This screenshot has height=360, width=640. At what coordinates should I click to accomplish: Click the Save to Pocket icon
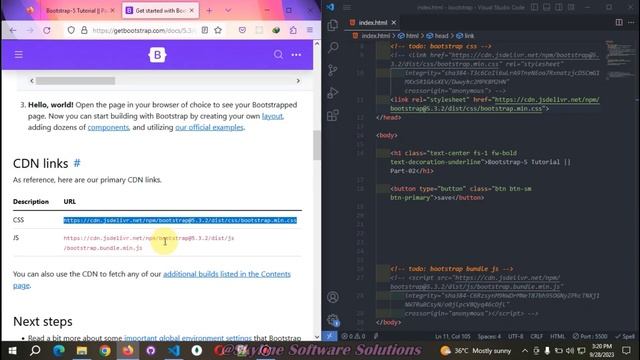tap(242, 30)
